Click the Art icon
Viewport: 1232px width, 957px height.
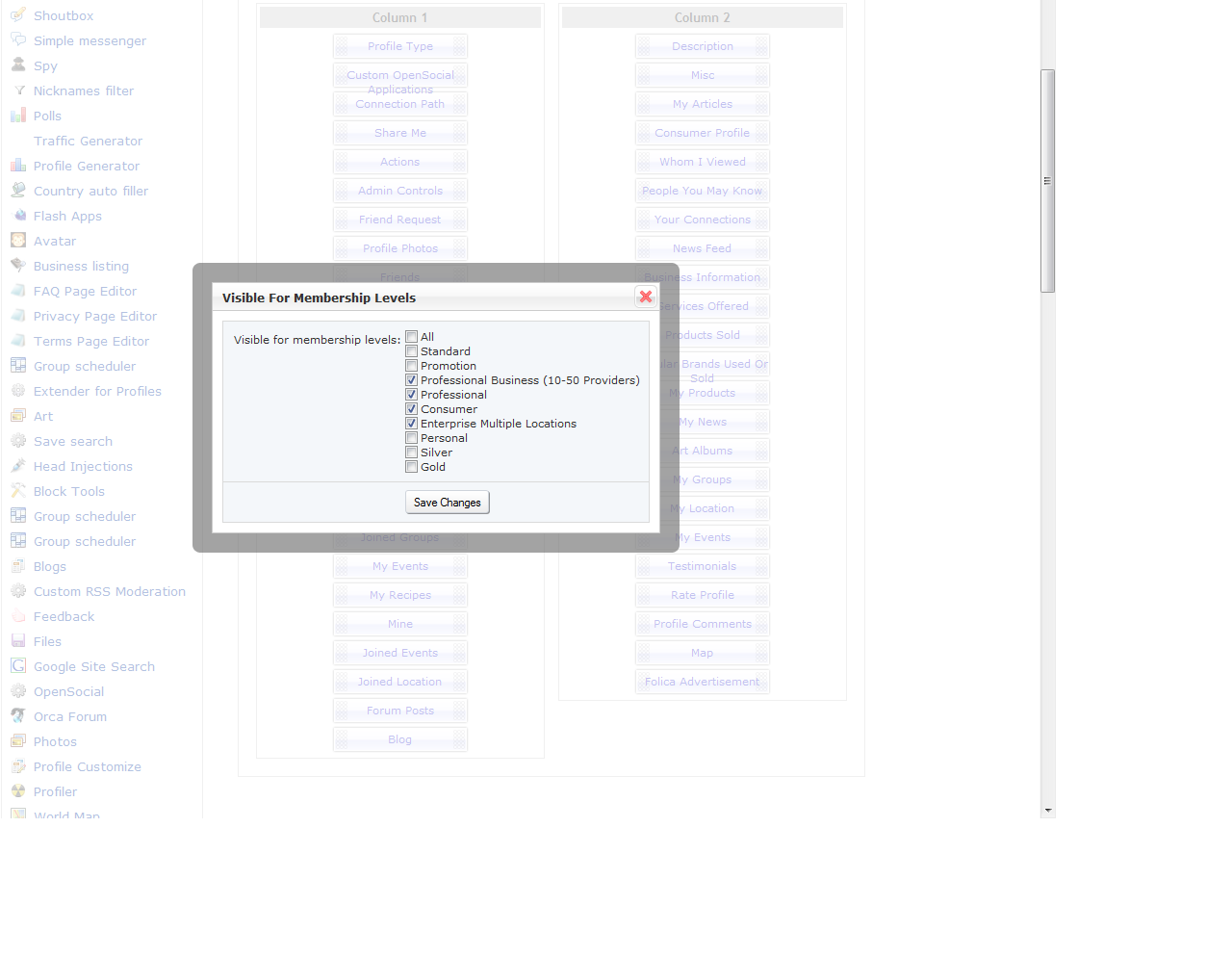pyautogui.click(x=18, y=416)
